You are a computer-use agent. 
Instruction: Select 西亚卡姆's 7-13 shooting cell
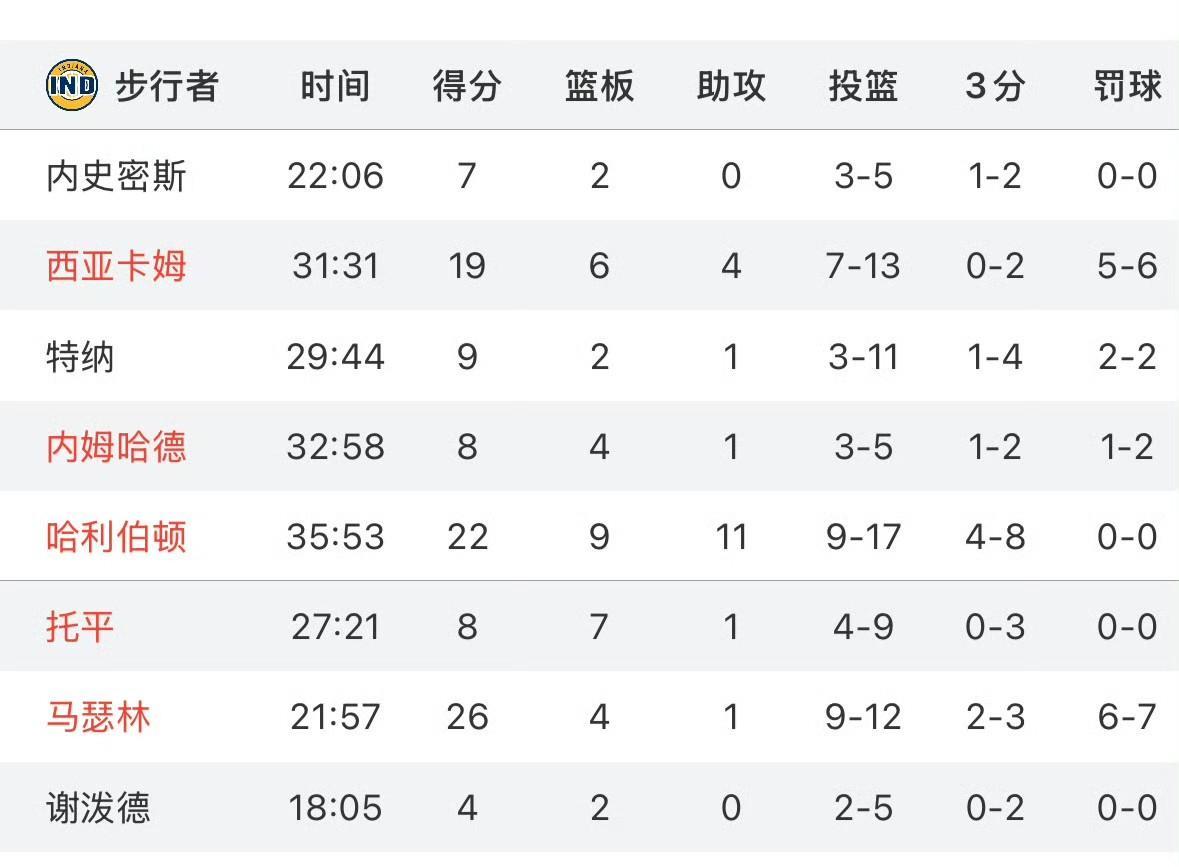863,266
